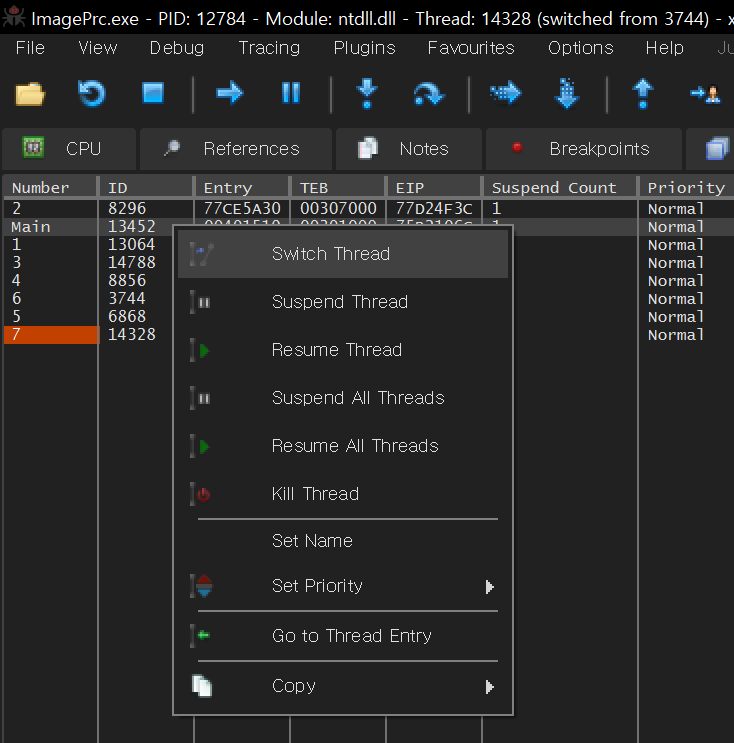The image size is (734, 743).
Task: Click the Resume All Threads play icon
Action: [202, 446]
